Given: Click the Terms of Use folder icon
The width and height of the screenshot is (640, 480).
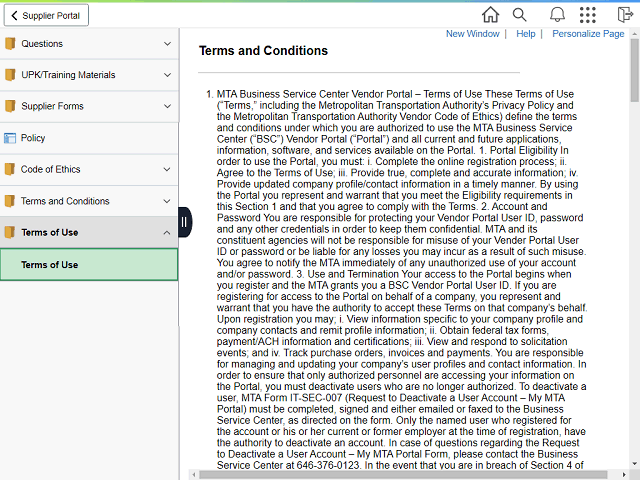Looking at the screenshot, I should tap(10, 232).
